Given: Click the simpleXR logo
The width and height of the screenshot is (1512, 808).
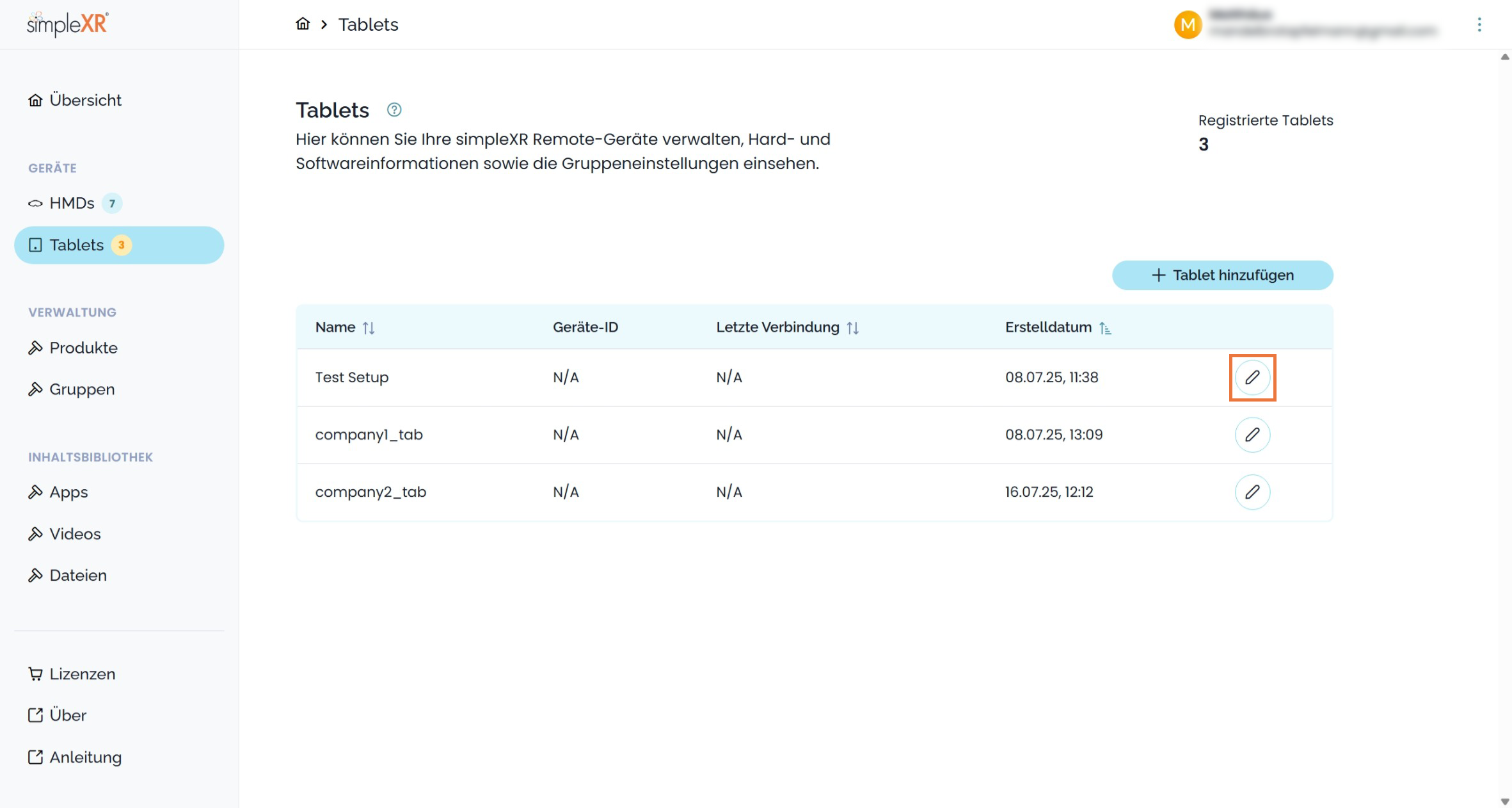Looking at the screenshot, I should [68, 24].
